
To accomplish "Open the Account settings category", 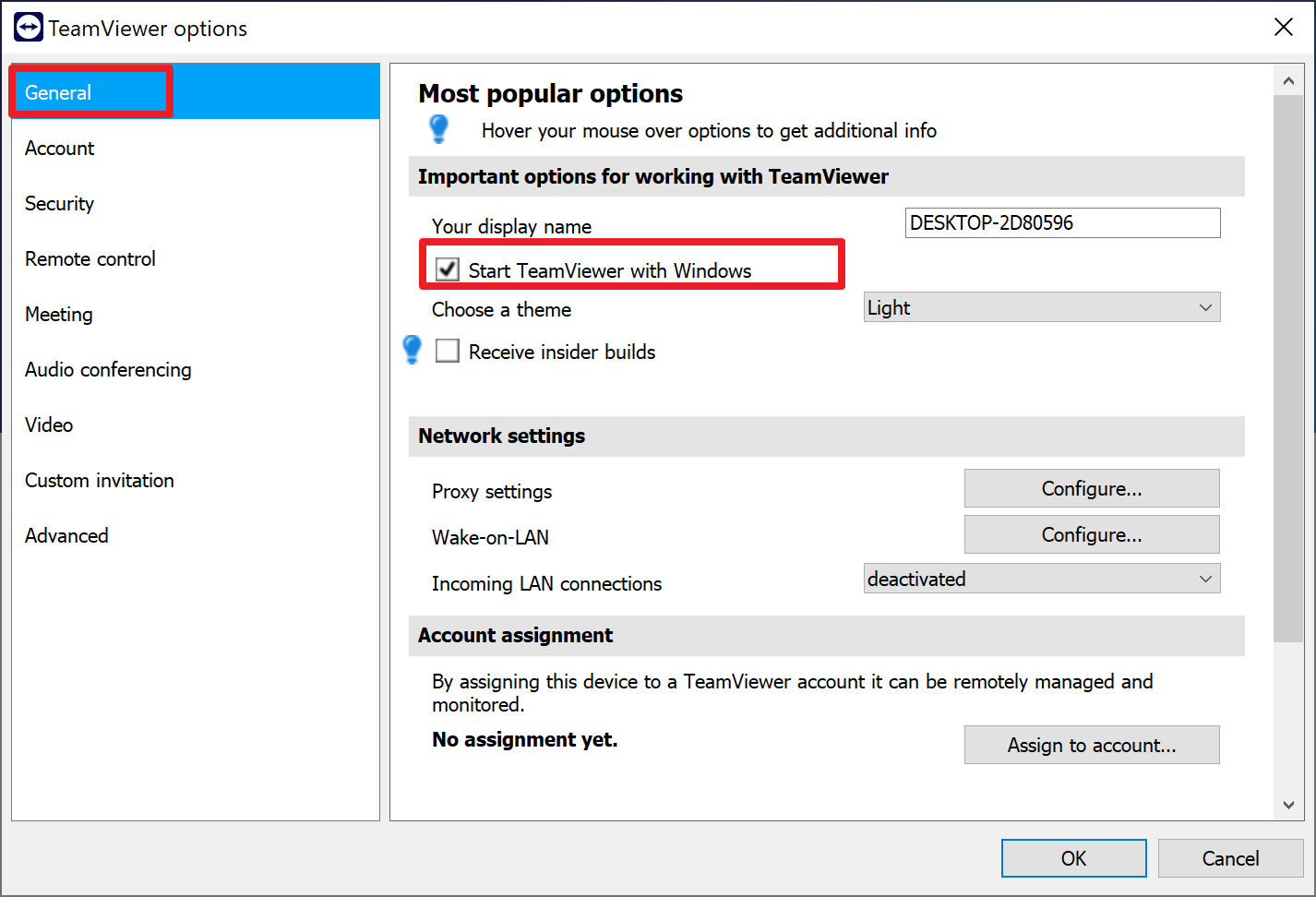I will click(196, 148).
